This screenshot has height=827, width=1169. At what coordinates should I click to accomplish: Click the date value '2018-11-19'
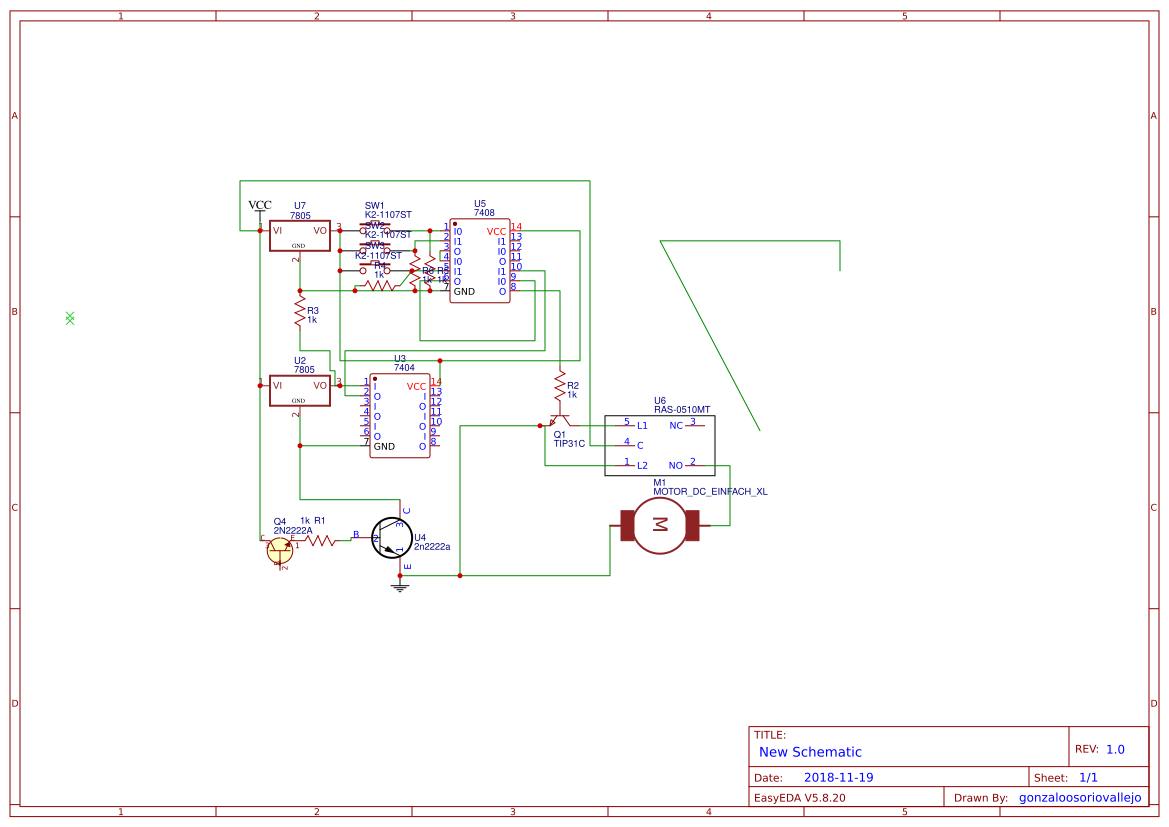pyautogui.click(x=838, y=777)
